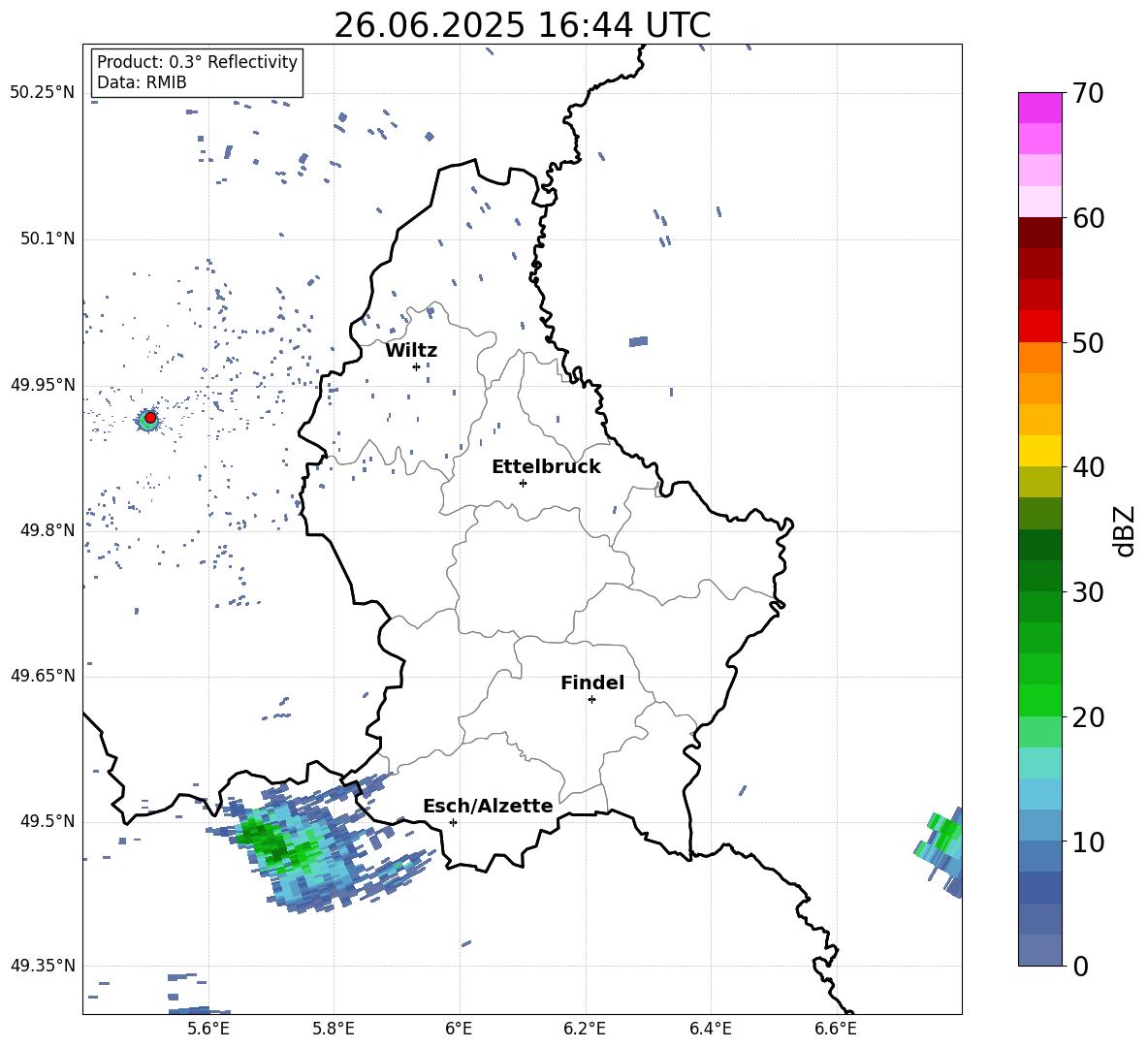Click the '10' colorbar tick label
The height and width of the screenshot is (1048, 1148).
[1088, 842]
